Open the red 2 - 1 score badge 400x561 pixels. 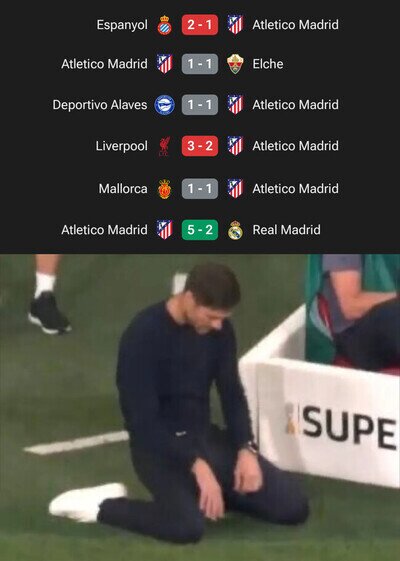click(x=200, y=25)
